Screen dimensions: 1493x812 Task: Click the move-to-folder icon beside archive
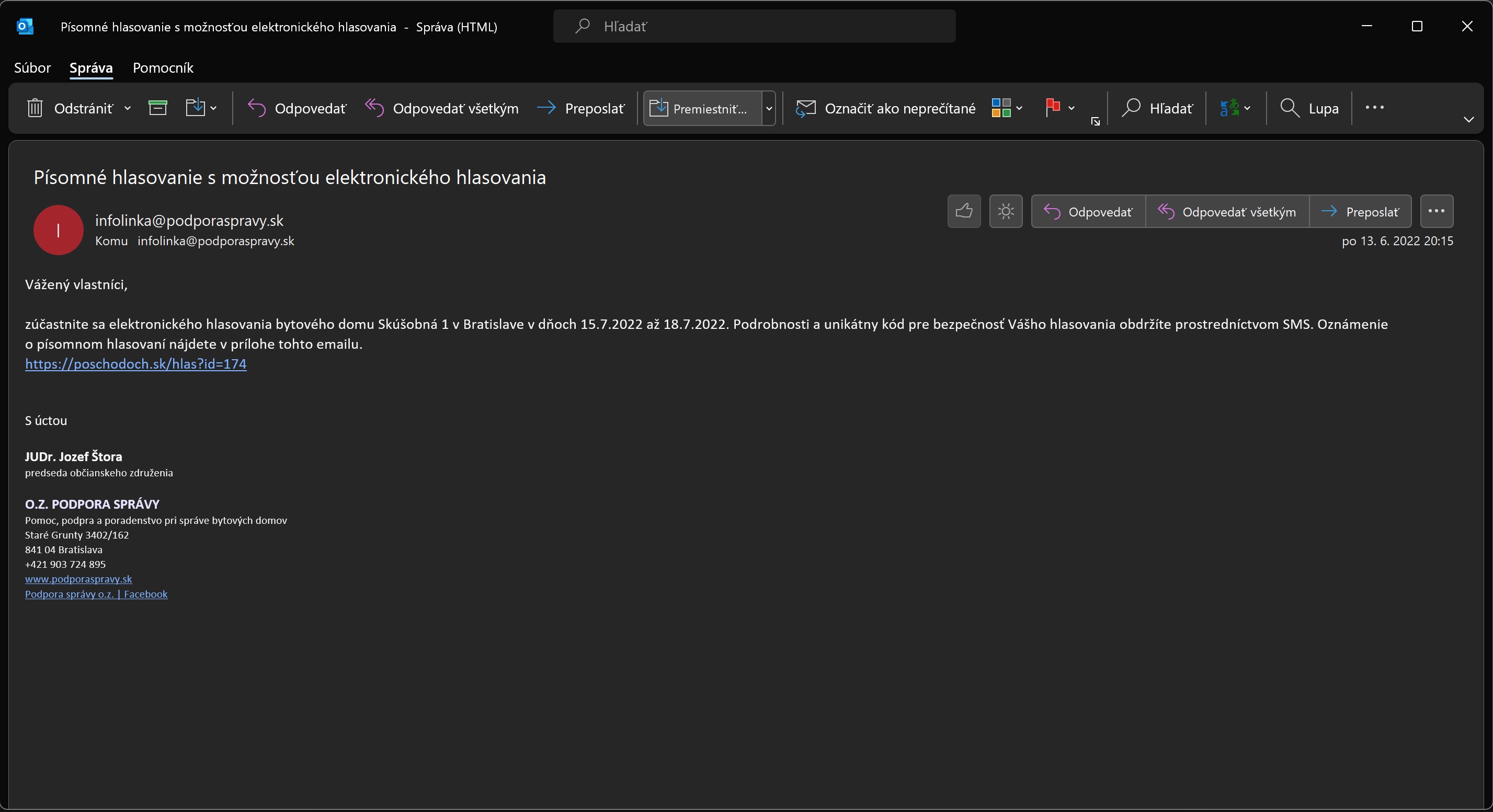(195, 108)
